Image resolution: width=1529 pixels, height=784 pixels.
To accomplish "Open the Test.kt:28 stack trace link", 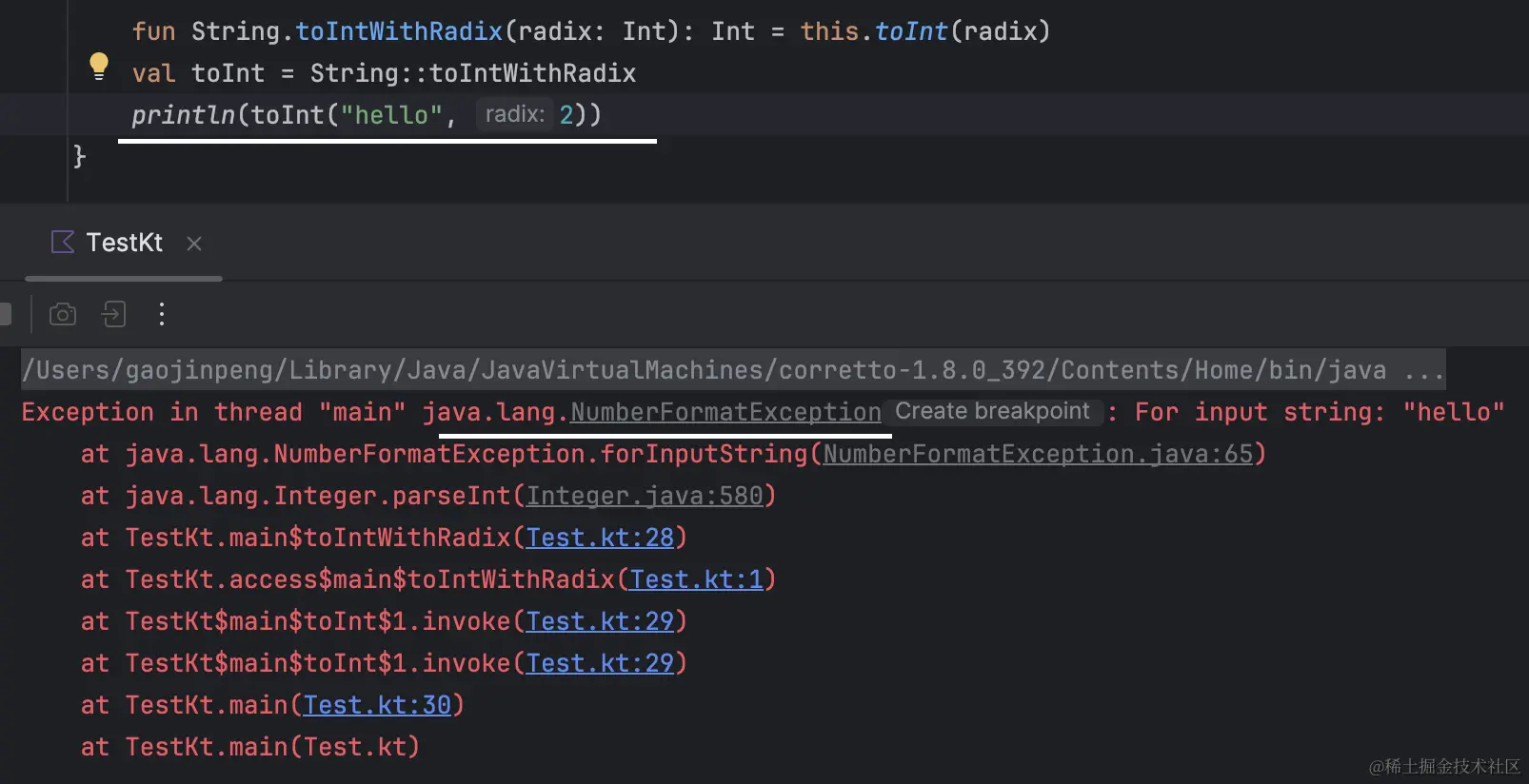I will [600, 538].
